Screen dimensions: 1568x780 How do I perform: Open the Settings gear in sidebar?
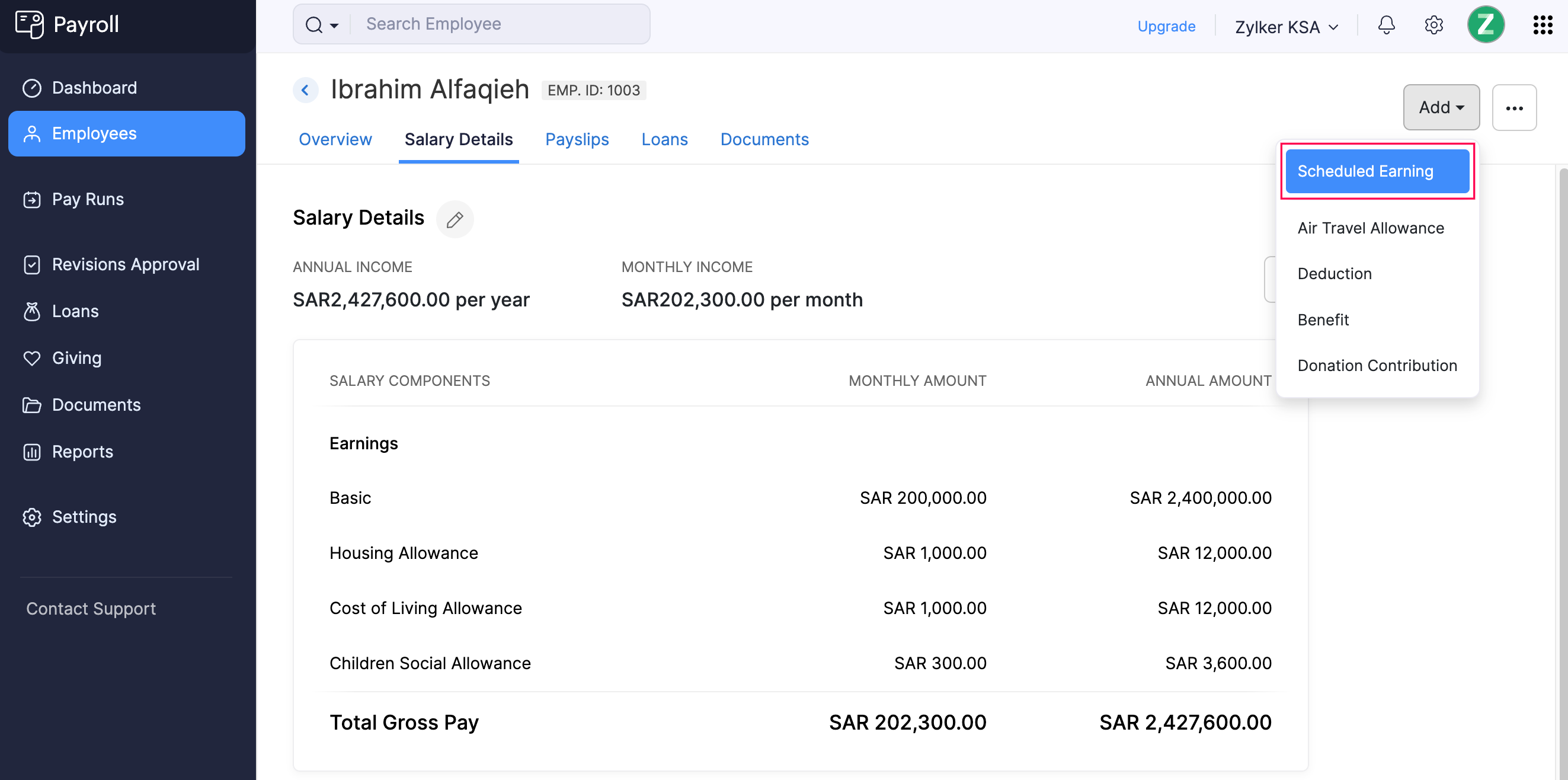(x=31, y=517)
